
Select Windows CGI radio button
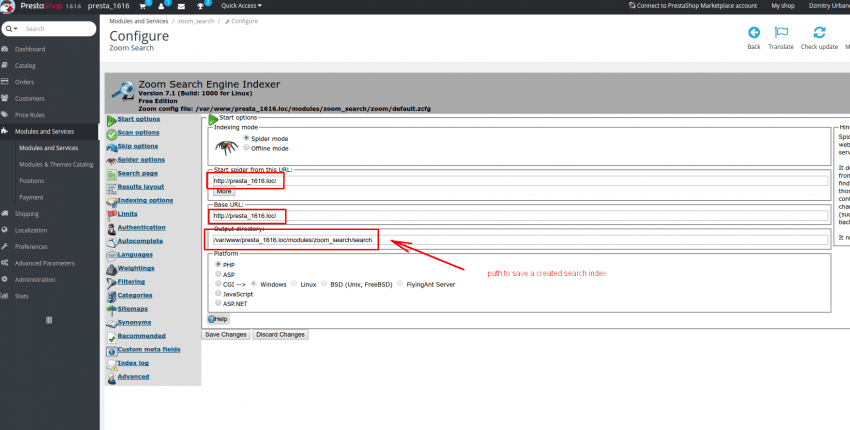coord(253,284)
